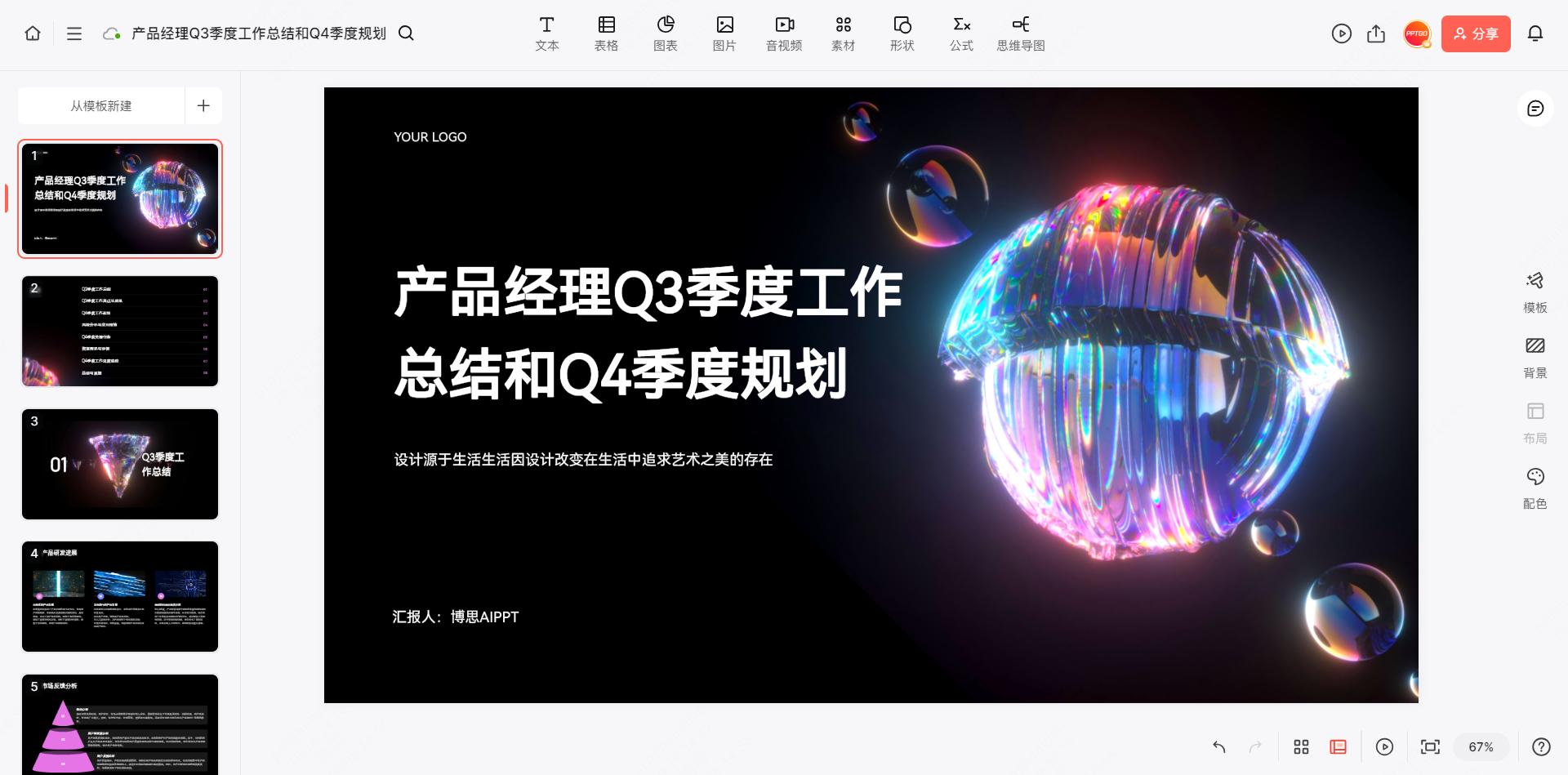Click the fit-to-screen view control
The height and width of the screenshot is (775, 1568).
tap(1430, 746)
